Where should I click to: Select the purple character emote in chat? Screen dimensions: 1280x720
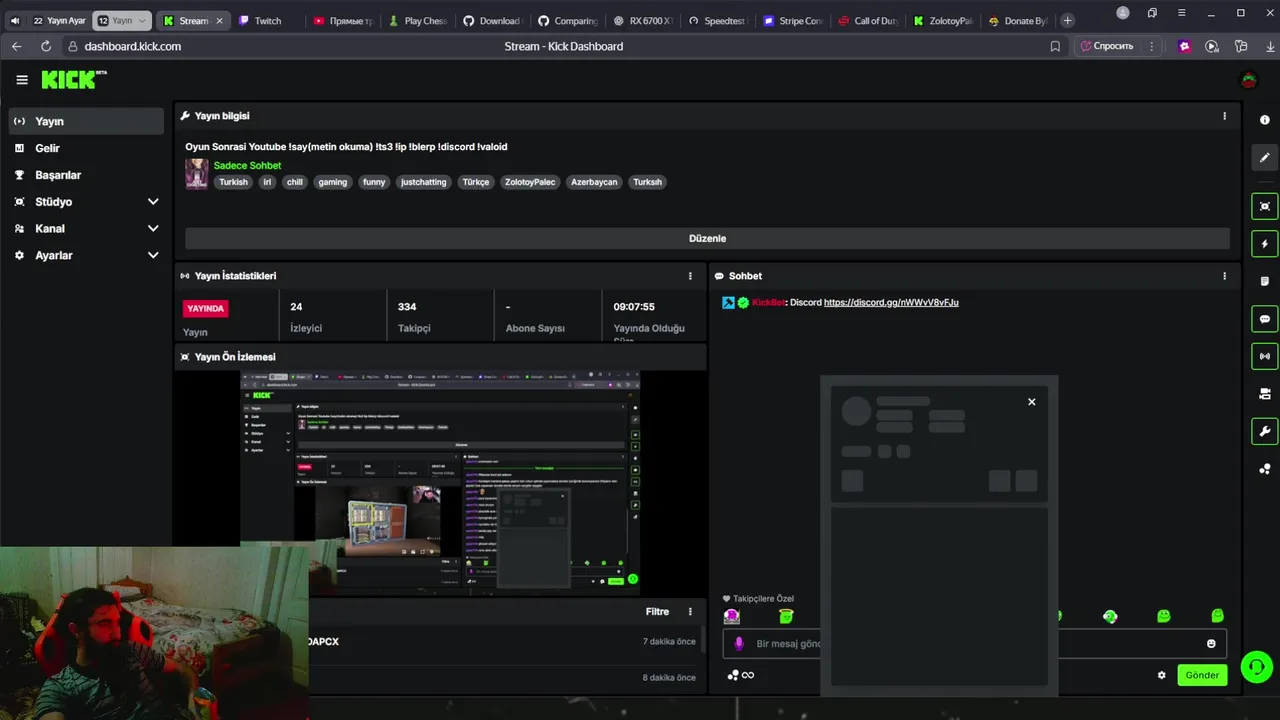[732, 616]
